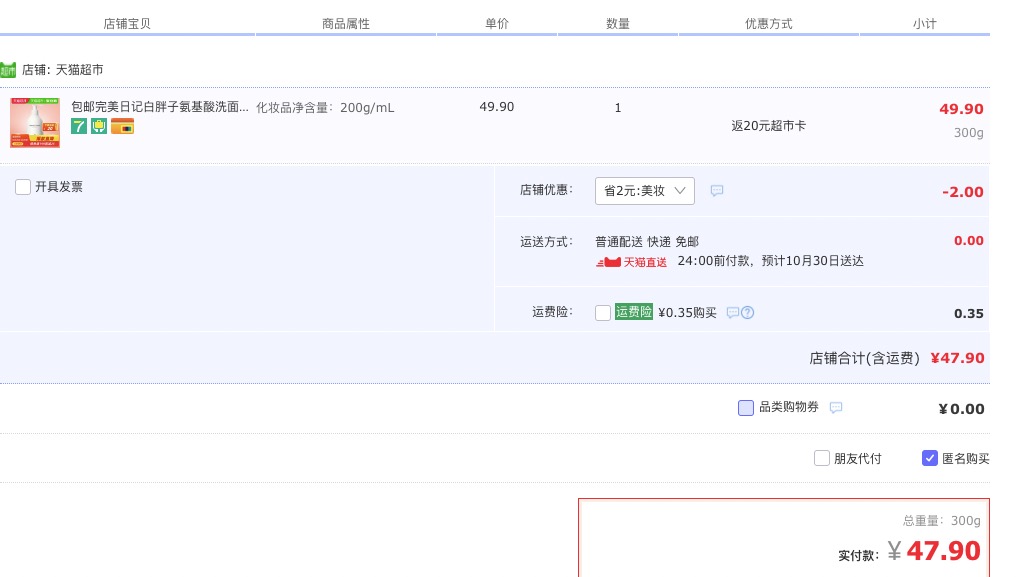Click the 店铺合计 ¥47.90 amount
This screenshot has width=1024, height=577.
(957, 358)
